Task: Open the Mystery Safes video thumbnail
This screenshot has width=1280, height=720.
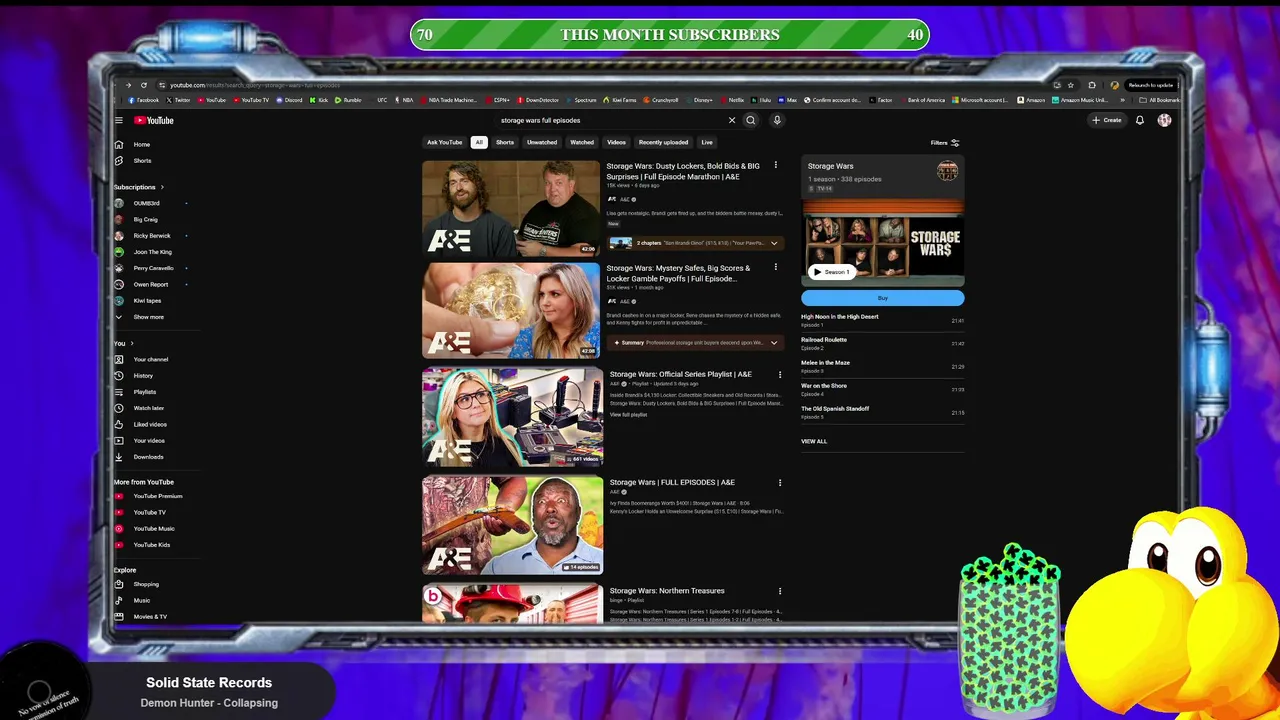Action: click(511, 310)
